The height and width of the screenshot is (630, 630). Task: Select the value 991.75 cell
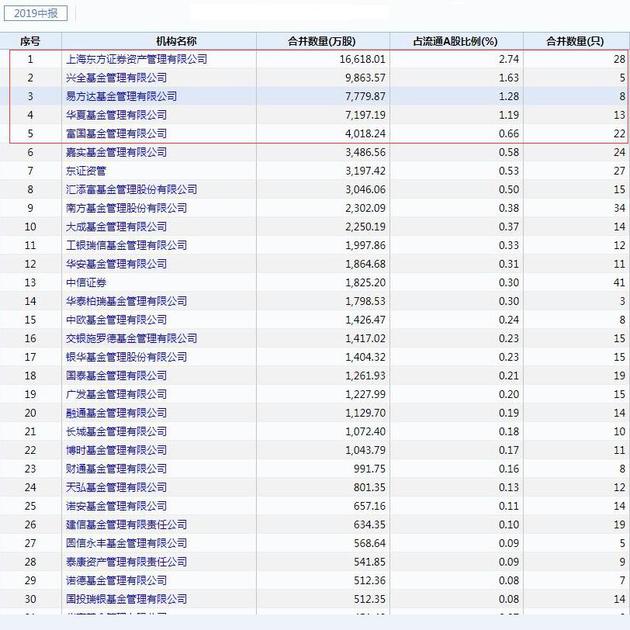(370, 468)
